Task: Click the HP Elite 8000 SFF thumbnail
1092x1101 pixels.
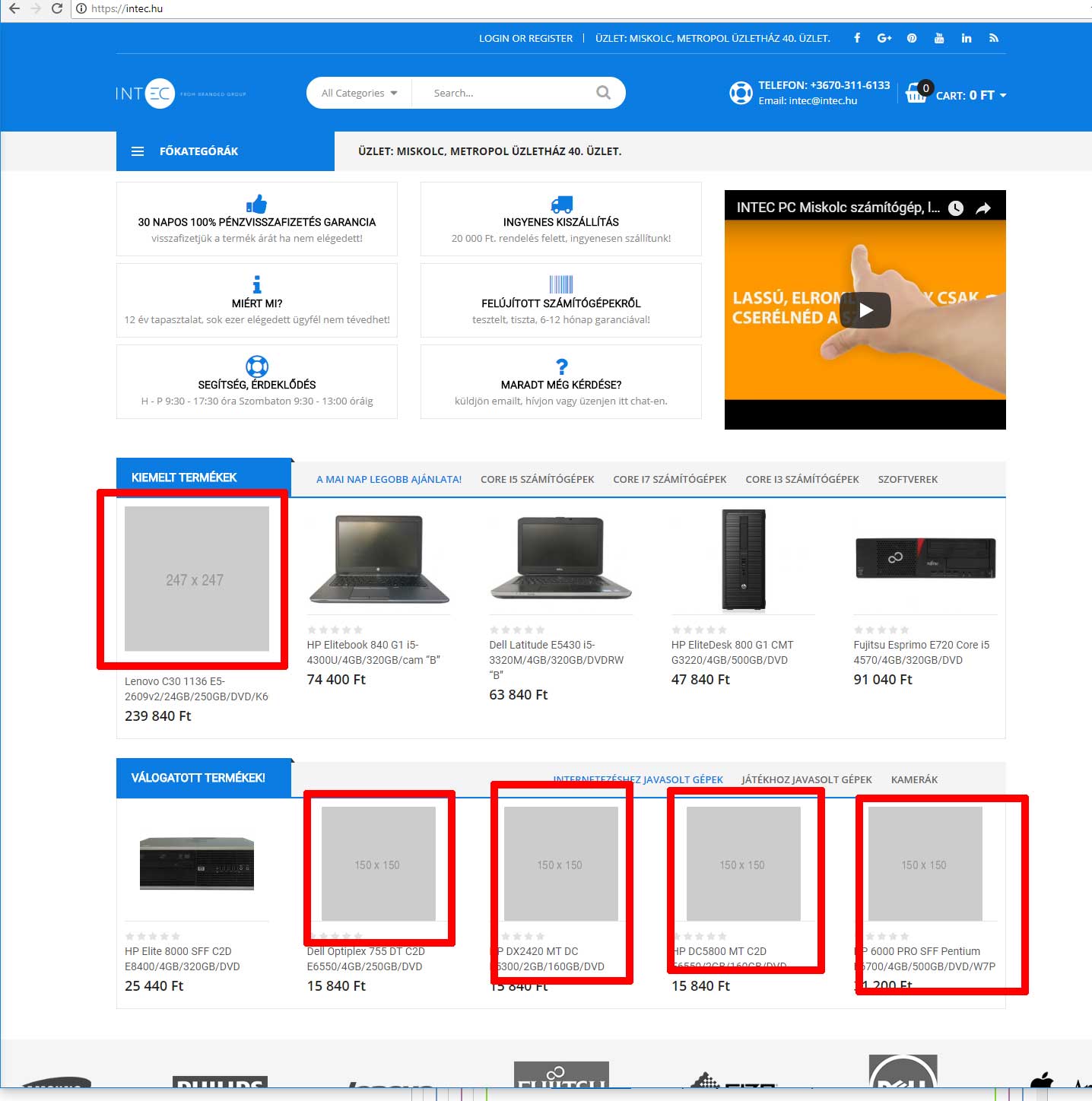Action: [197, 864]
